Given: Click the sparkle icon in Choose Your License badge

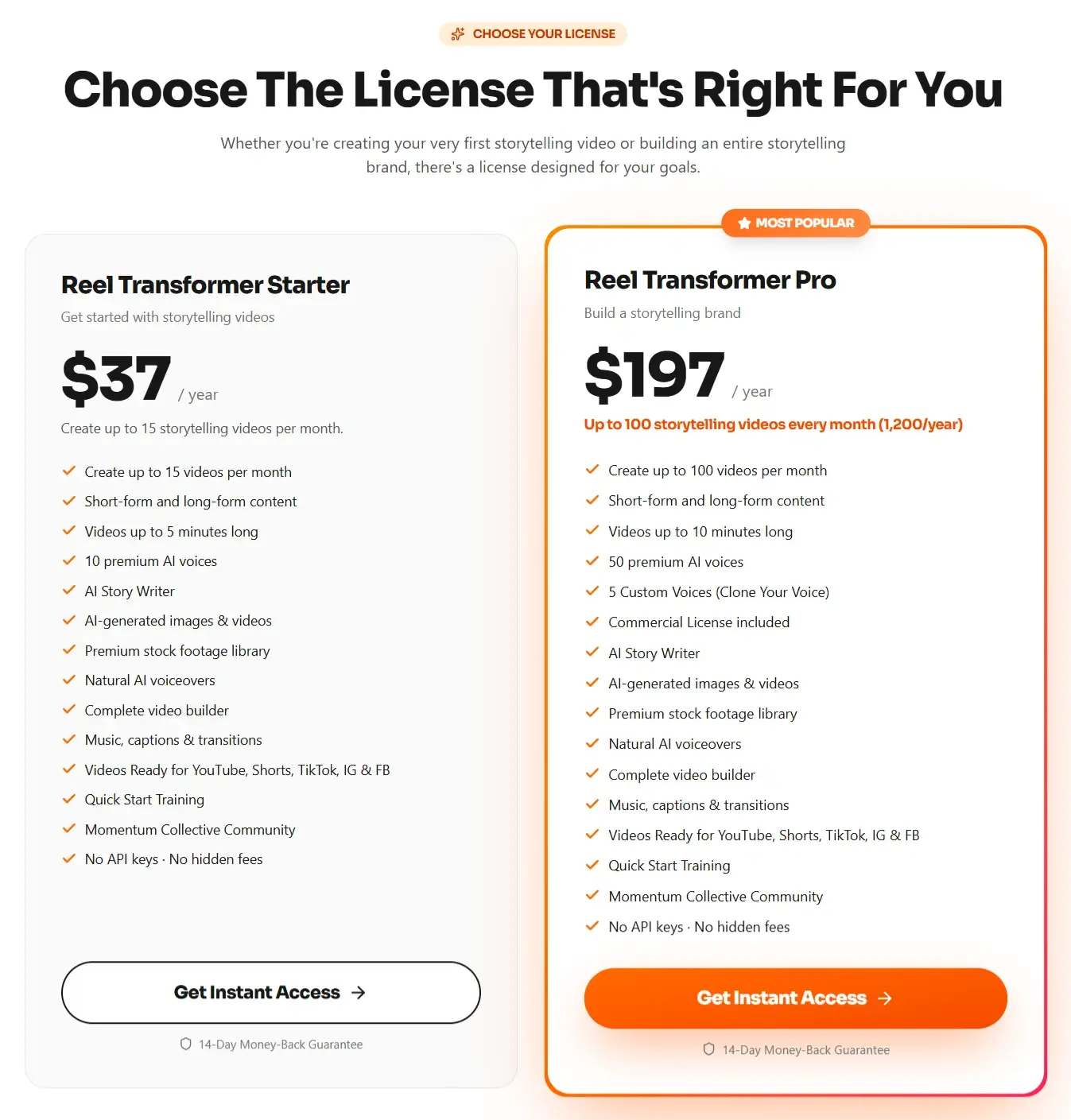Looking at the screenshot, I should [x=458, y=34].
